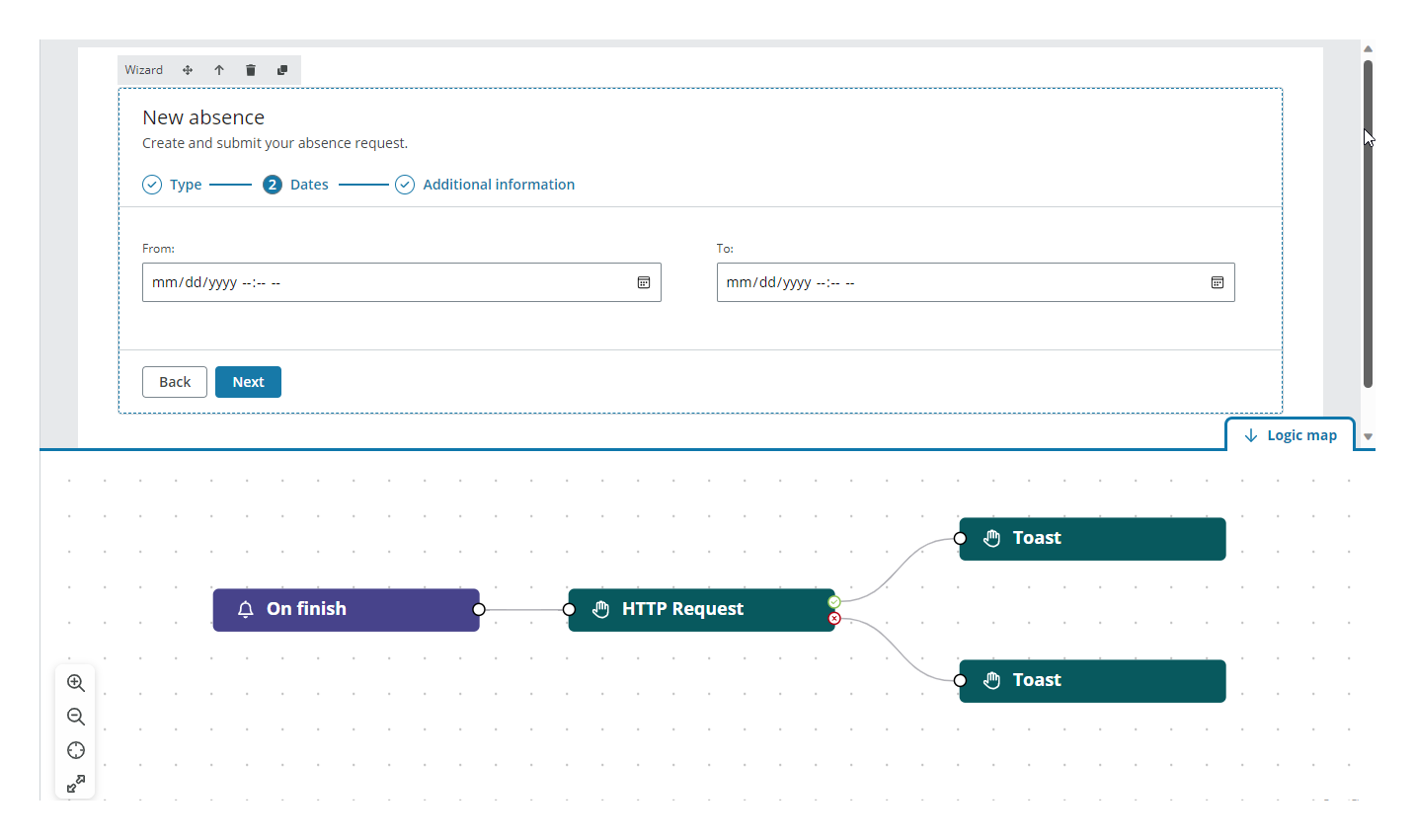The height and width of the screenshot is (840, 1415).
Task: Collapse the Logic map panel
Action: click(1291, 435)
